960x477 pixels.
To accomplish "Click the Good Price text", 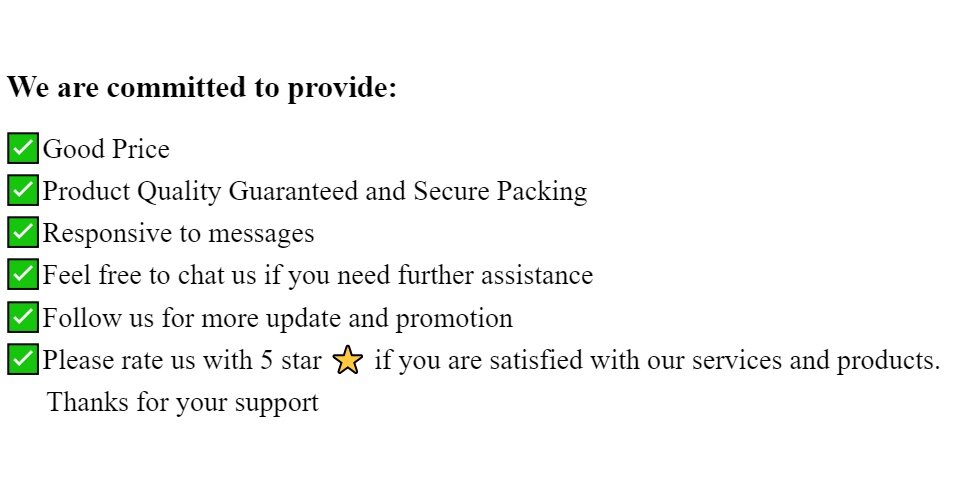I will point(106,149).
